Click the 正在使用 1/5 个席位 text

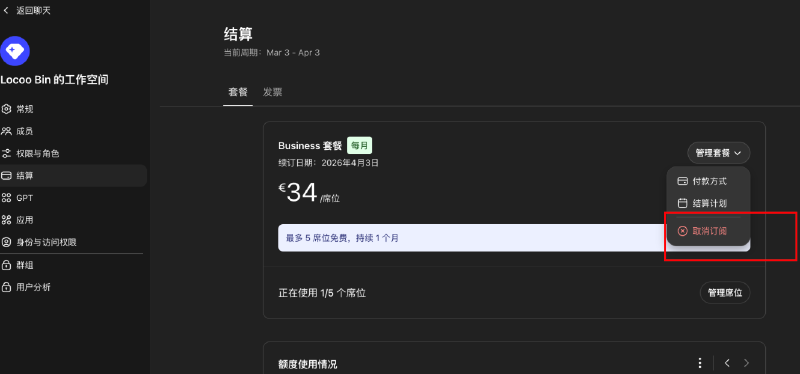[x=322, y=293]
